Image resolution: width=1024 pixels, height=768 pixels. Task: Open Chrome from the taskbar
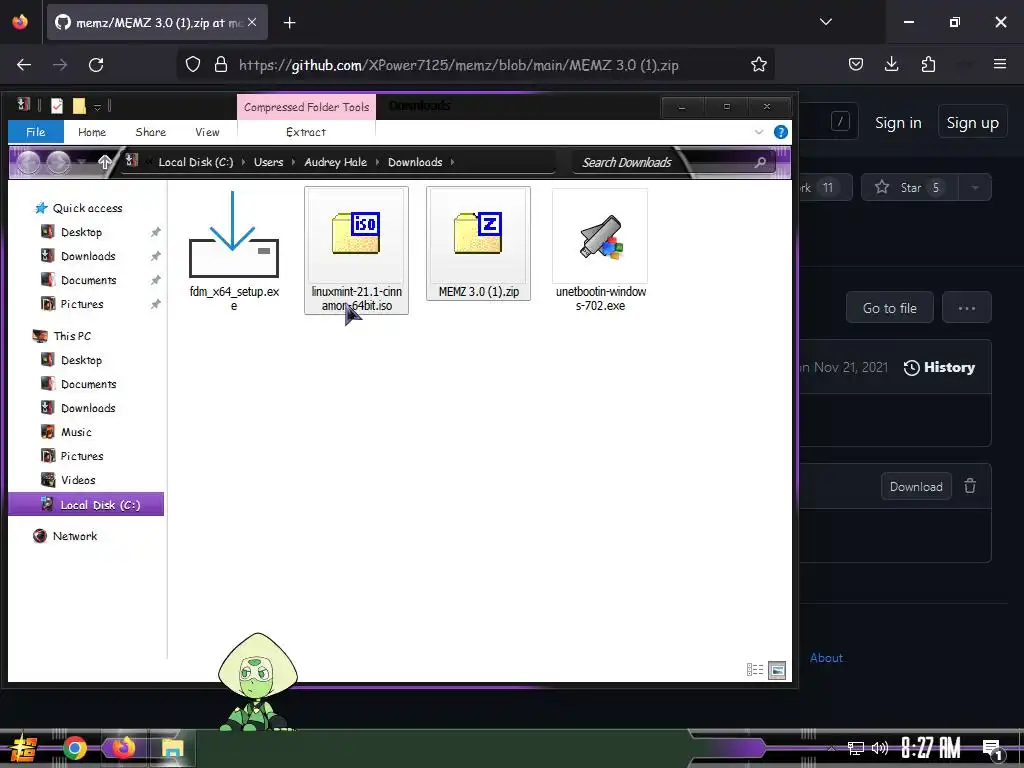point(74,748)
